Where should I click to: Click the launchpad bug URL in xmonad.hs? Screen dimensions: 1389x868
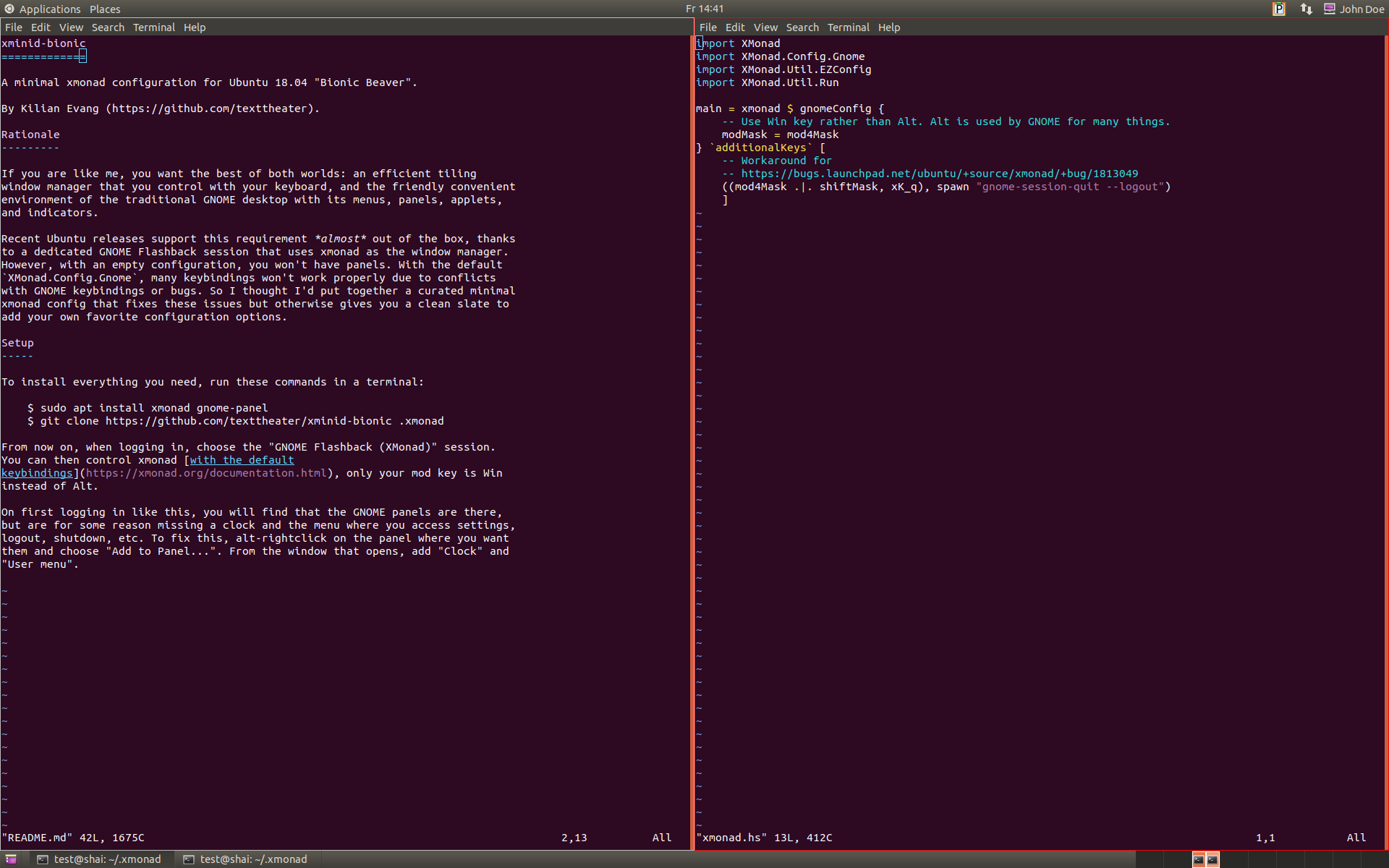[939, 174]
